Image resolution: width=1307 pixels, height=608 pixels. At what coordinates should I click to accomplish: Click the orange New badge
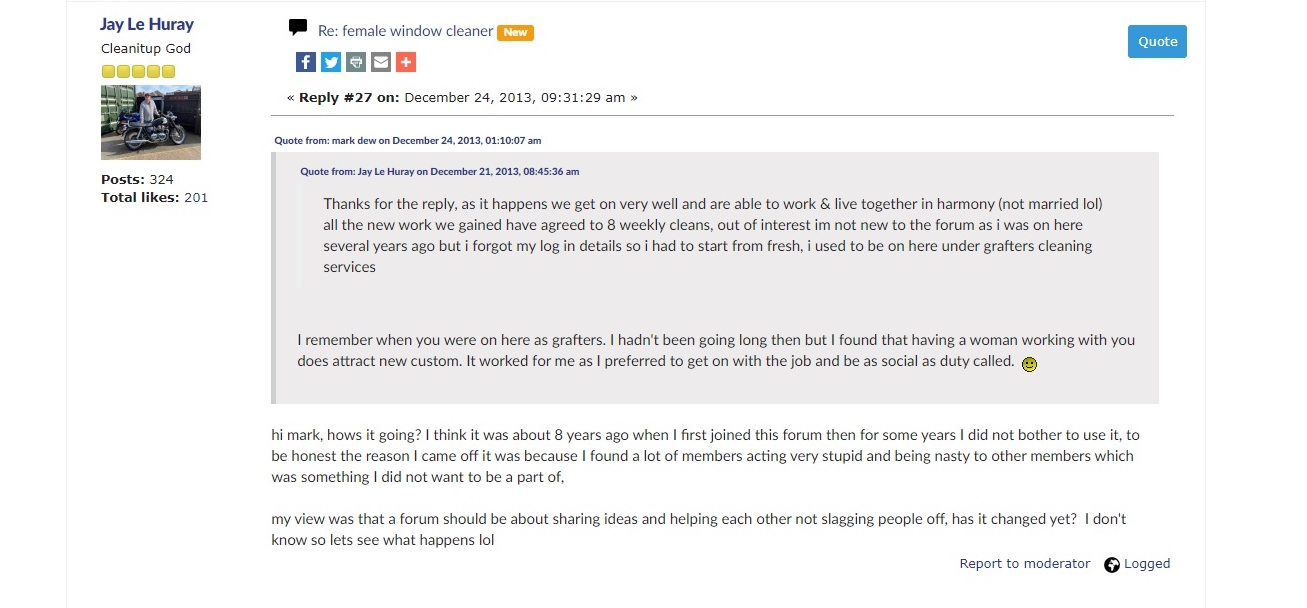[x=515, y=32]
